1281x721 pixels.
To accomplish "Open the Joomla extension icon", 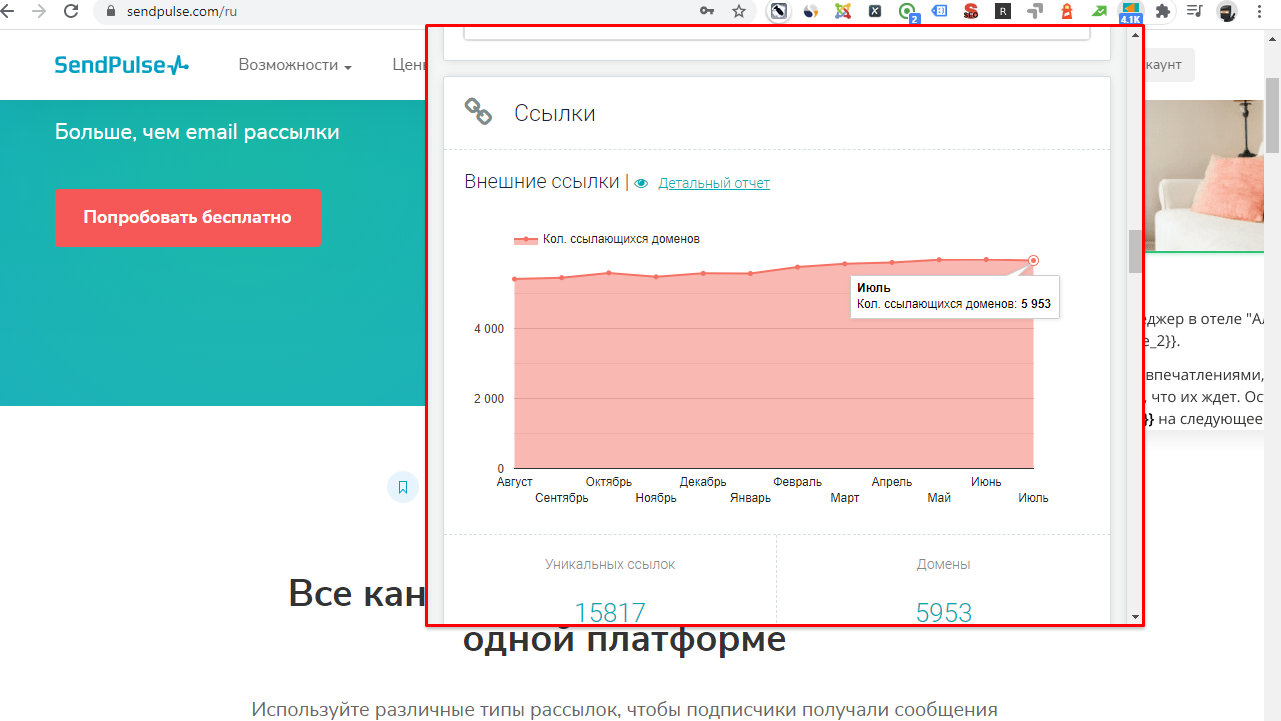I will point(843,12).
